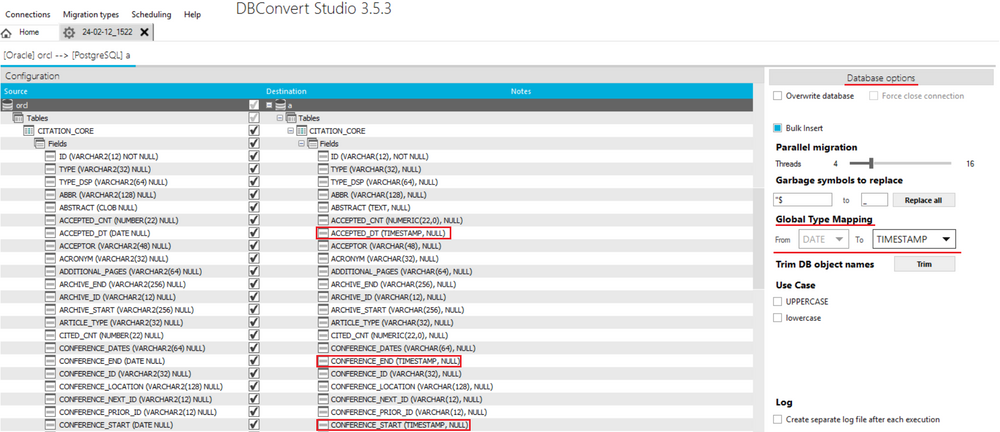
Task: Click field icon of destination CONFERENCE_END (TIMESTAMP, NULL)
Action: click(x=323, y=361)
